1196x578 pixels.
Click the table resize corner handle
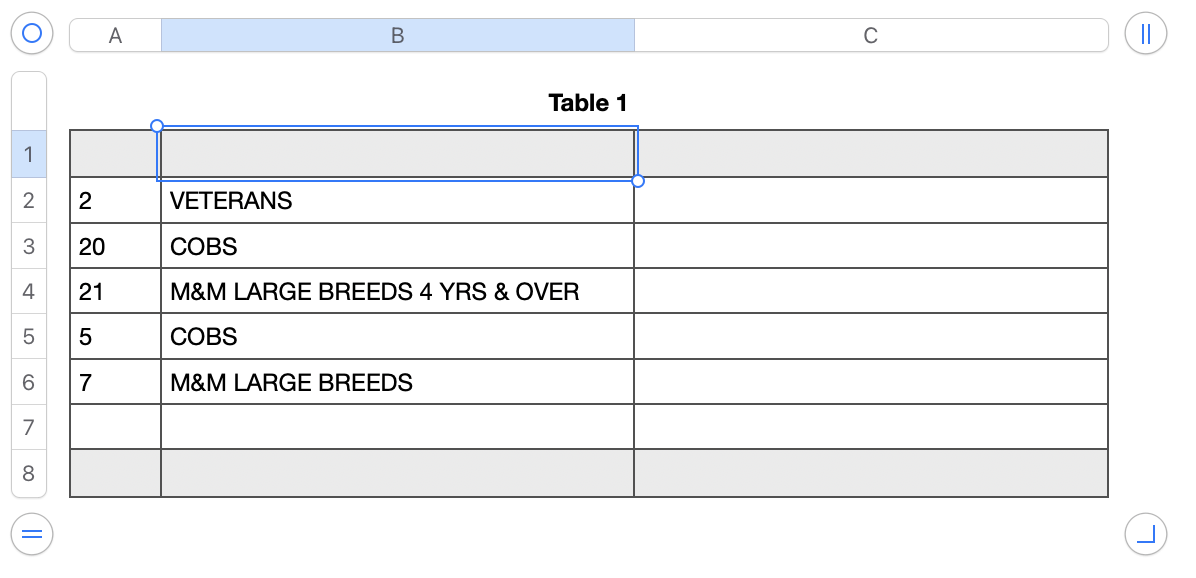(1145, 534)
